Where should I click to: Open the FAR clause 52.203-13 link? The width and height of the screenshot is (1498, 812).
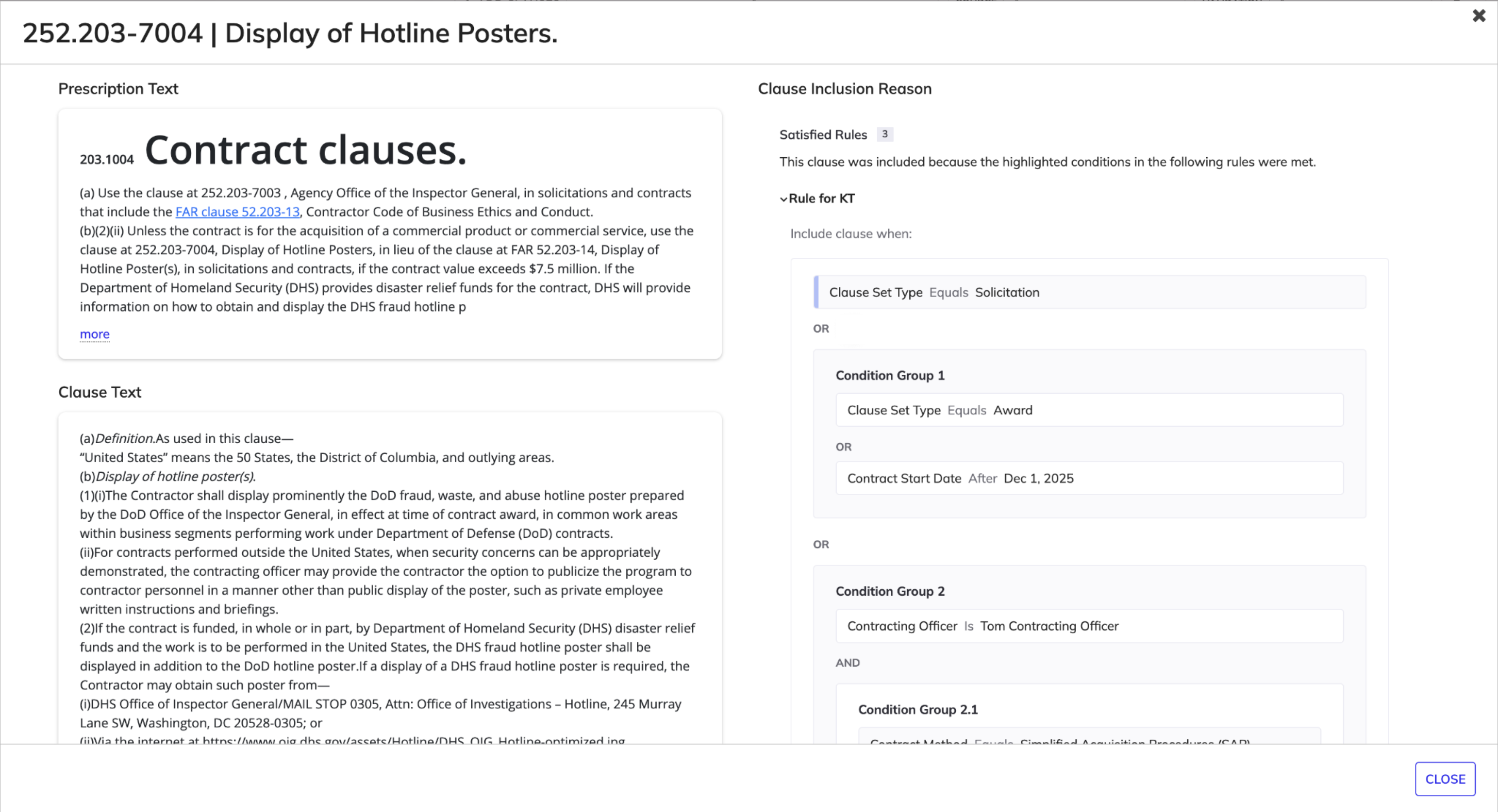tap(237, 211)
